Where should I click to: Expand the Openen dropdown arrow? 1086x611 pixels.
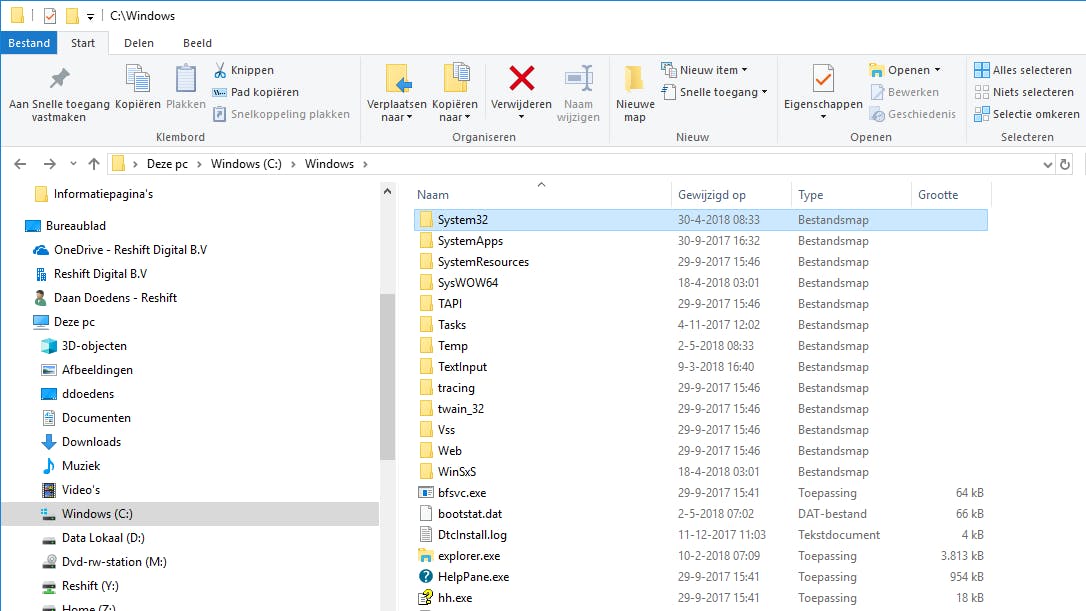tap(937, 70)
